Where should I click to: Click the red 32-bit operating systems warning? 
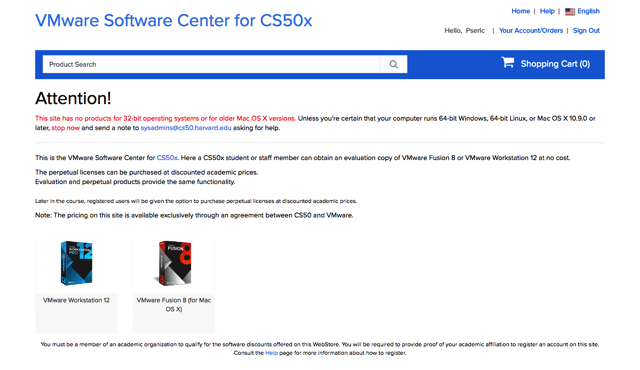[x=165, y=118]
